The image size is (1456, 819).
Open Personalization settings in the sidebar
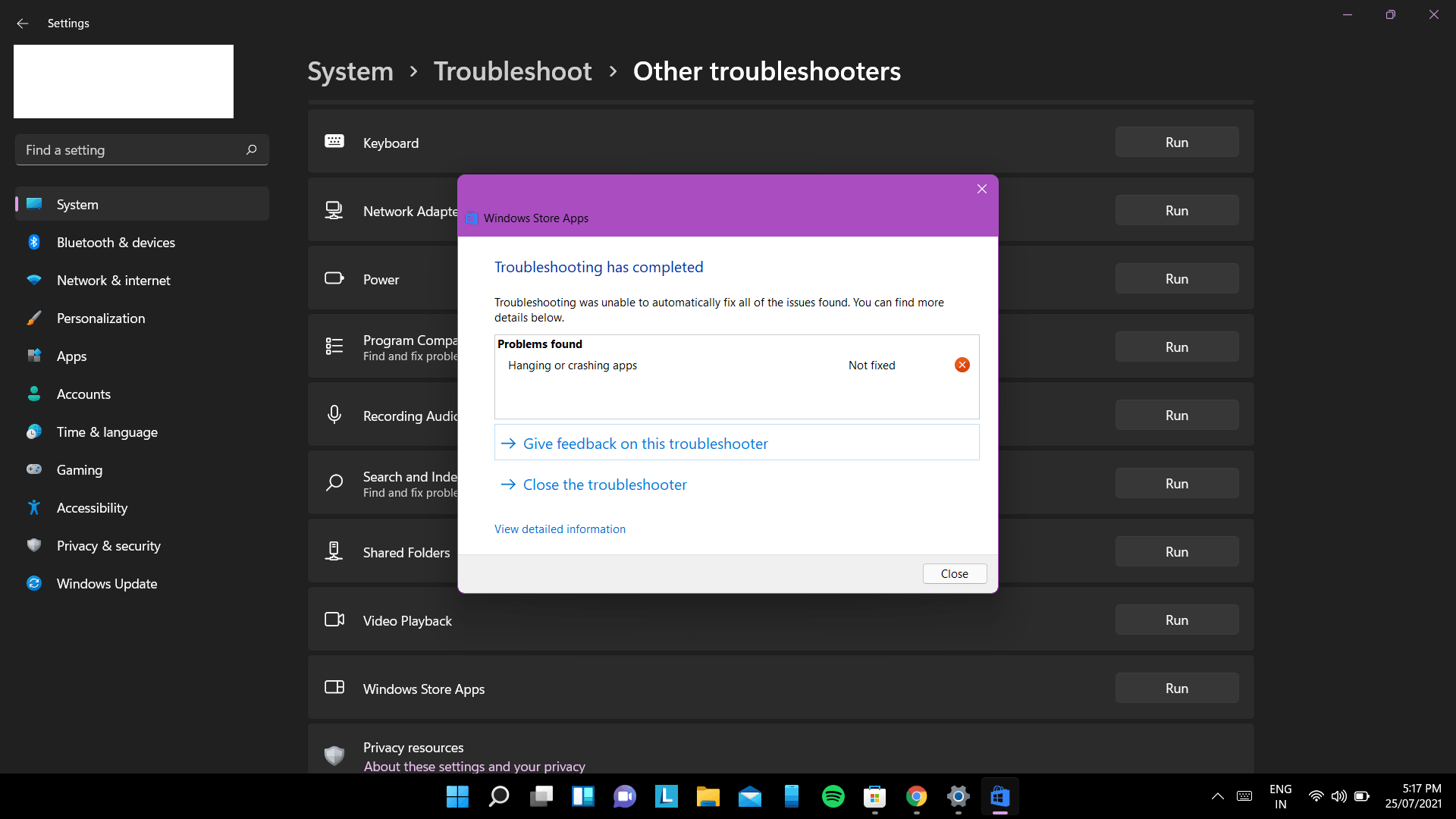(x=101, y=318)
